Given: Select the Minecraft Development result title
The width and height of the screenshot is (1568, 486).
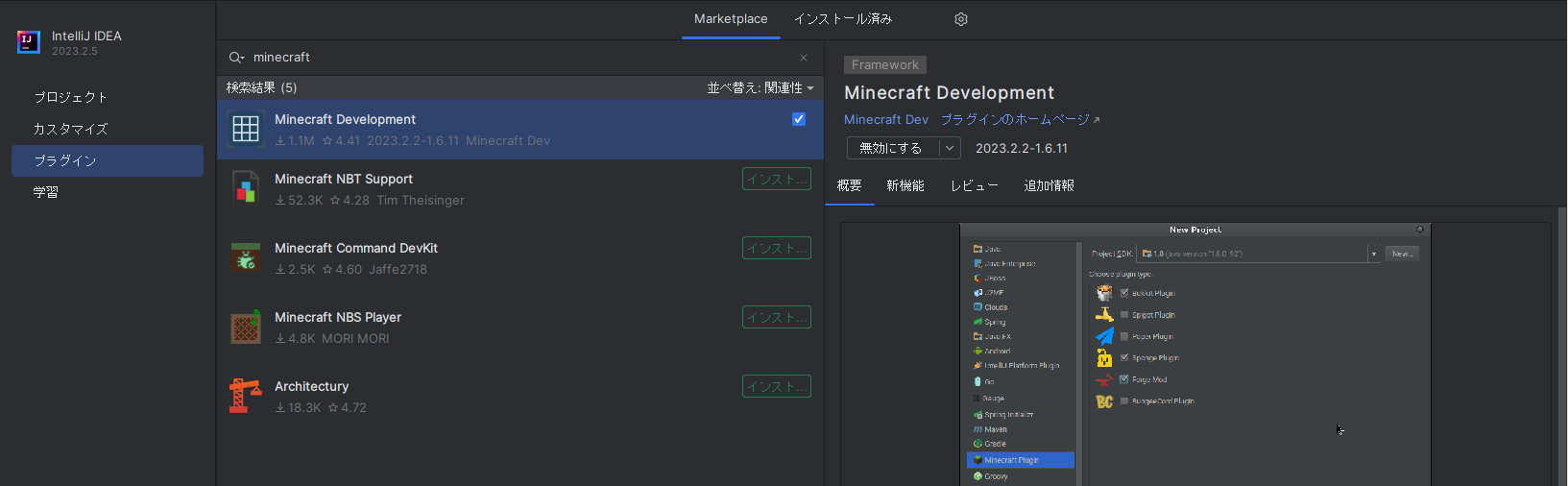Looking at the screenshot, I should (345, 119).
